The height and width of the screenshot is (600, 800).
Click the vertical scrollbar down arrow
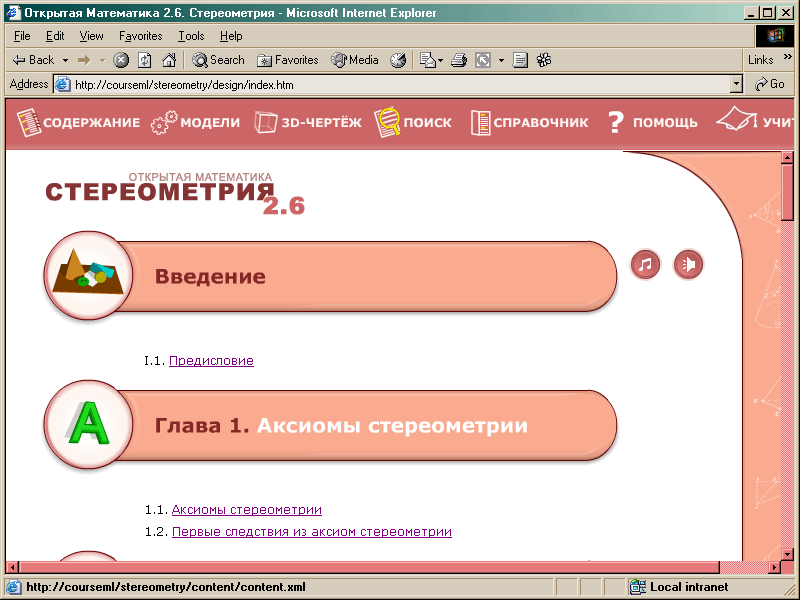(787, 554)
